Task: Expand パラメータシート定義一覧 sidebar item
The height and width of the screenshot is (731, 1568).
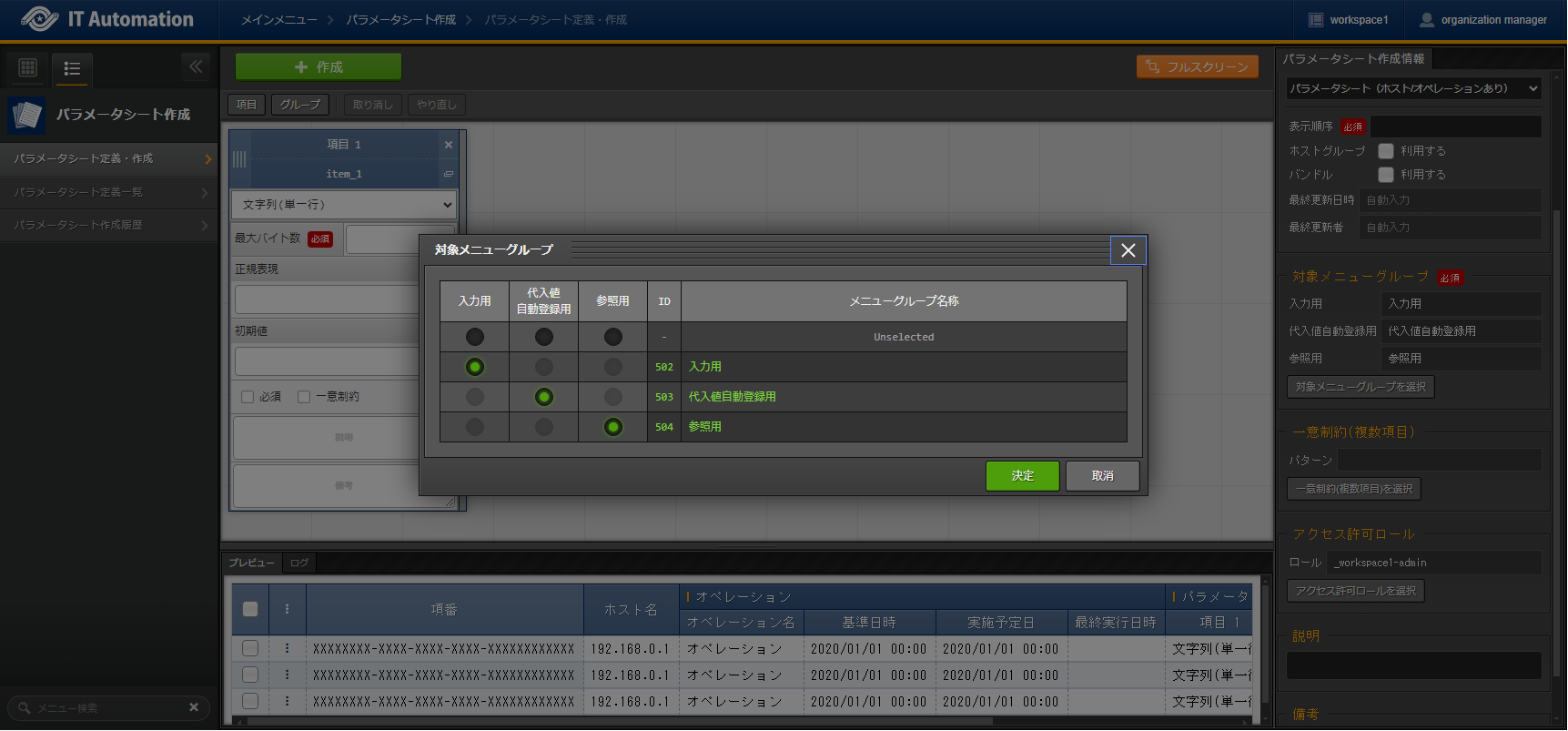Action: click(x=109, y=192)
